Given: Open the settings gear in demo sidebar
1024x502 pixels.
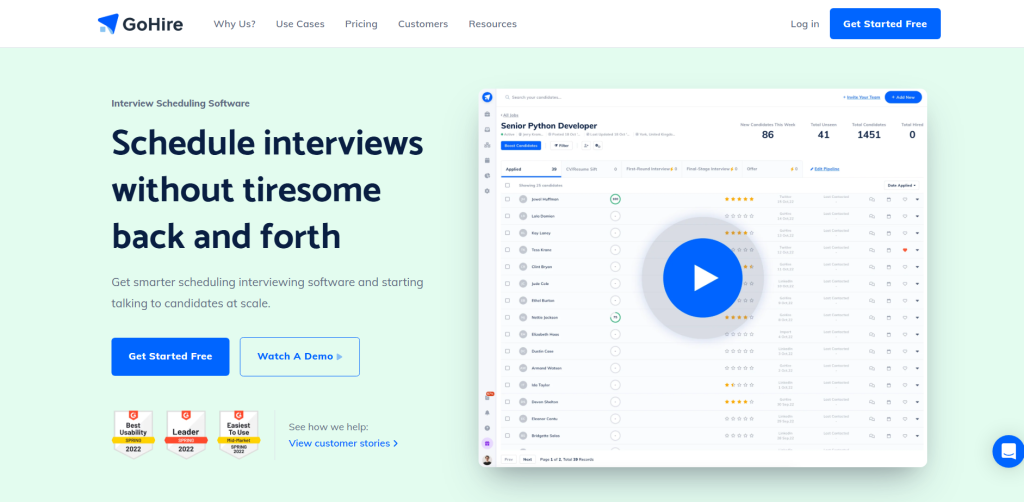Looking at the screenshot, I should [x=487, y=191].
